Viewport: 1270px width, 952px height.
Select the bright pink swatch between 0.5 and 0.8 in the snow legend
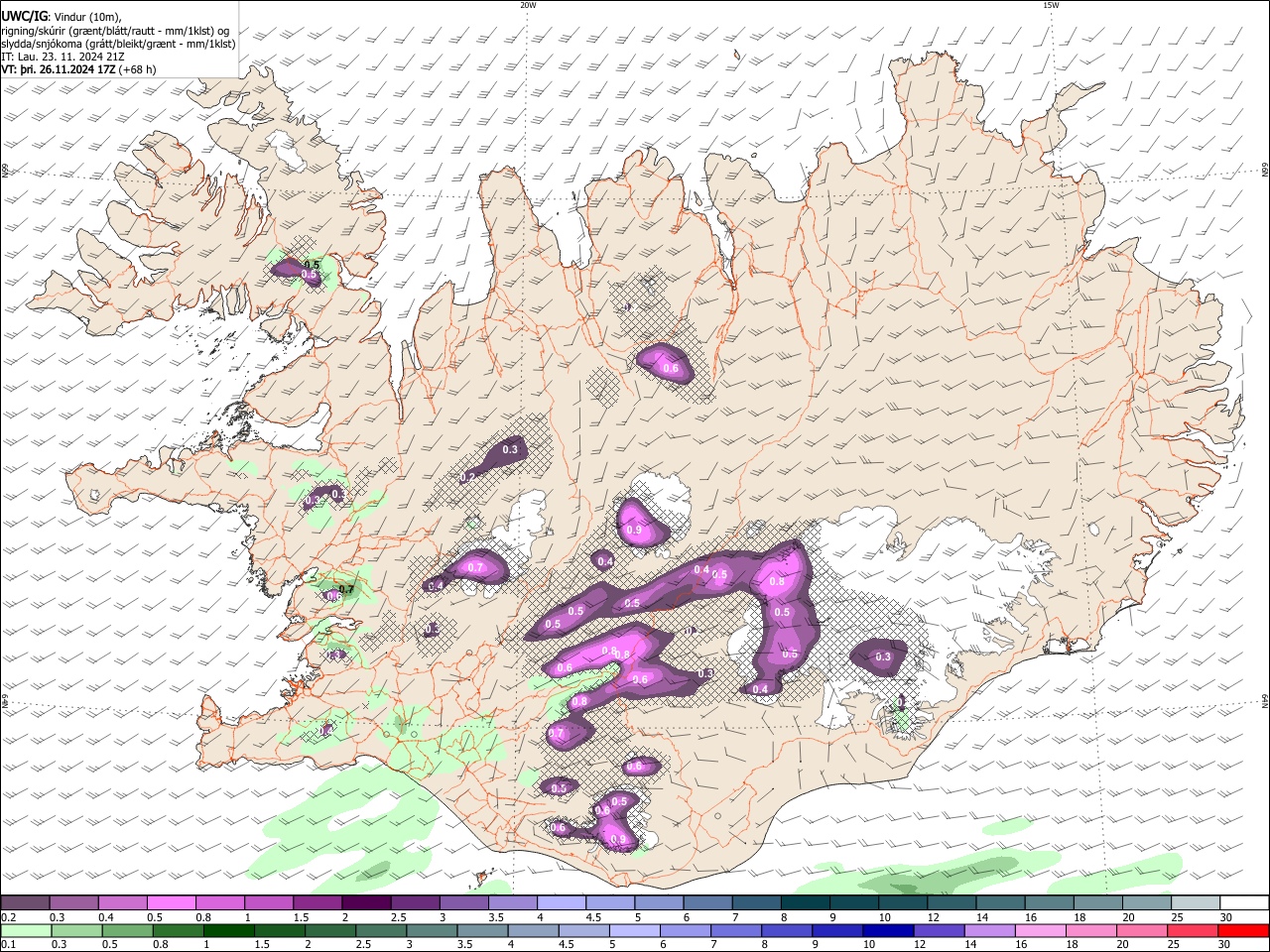click(x=172, y=903)
